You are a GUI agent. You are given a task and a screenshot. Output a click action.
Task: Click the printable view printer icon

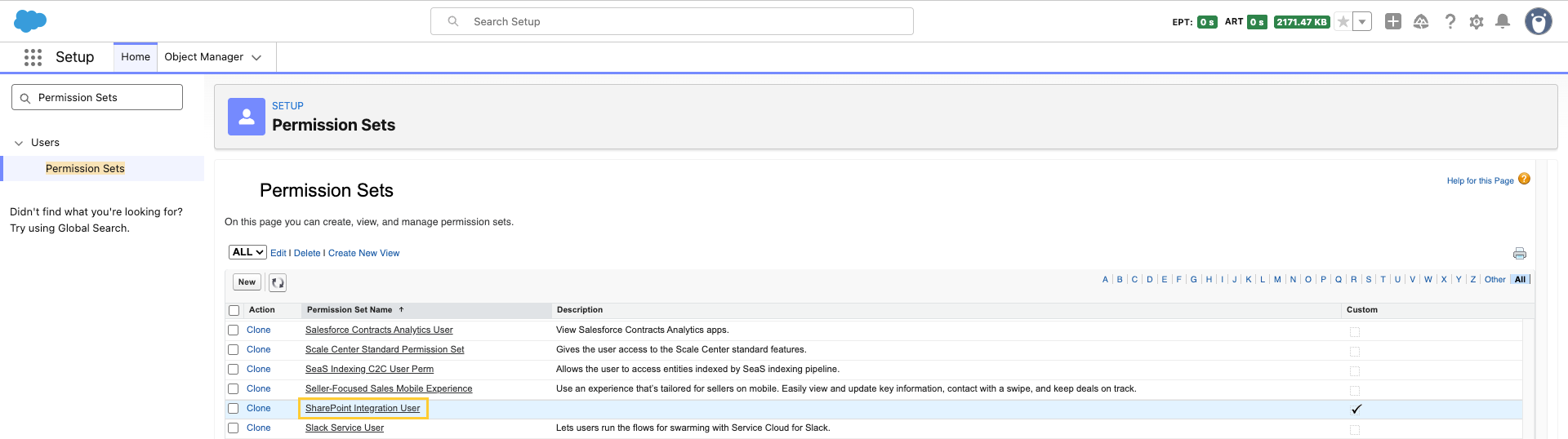click(1520, 254)
